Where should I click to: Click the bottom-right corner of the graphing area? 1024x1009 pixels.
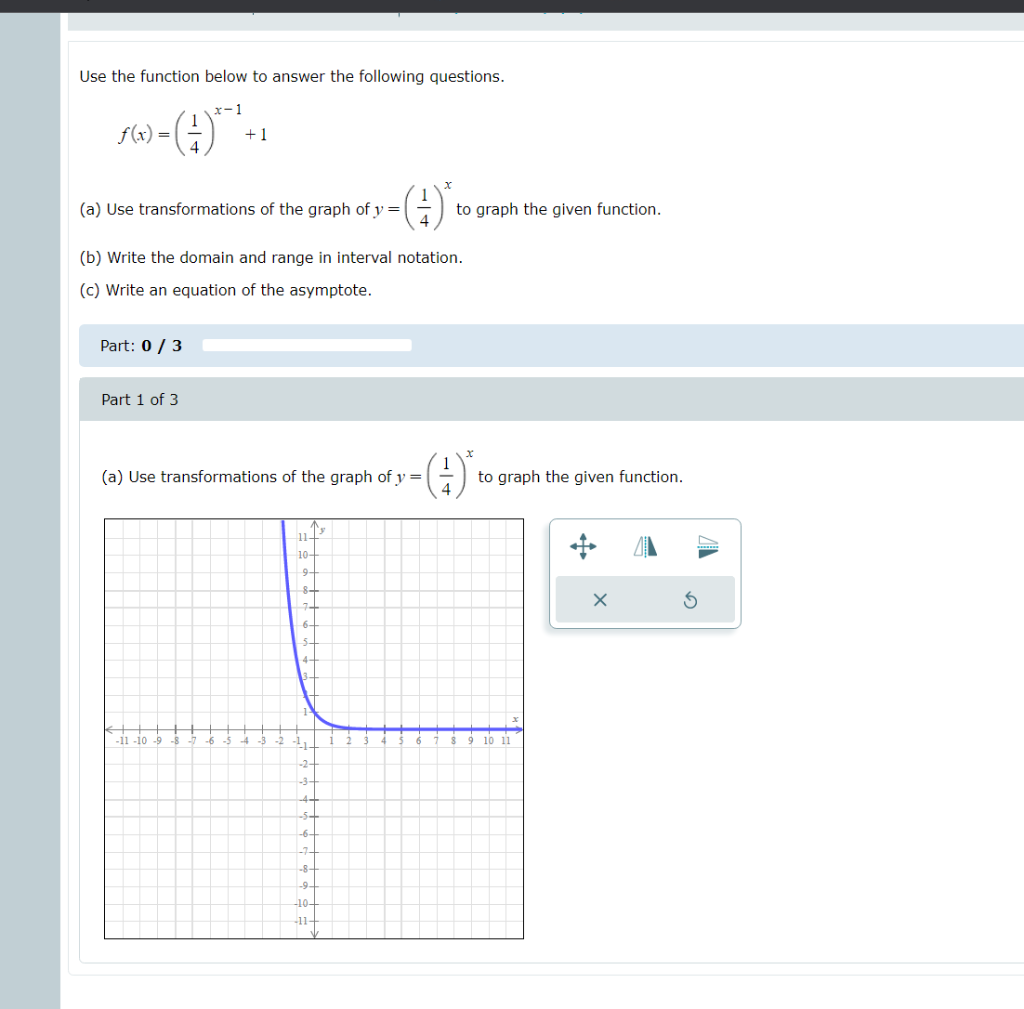point(522,938)
